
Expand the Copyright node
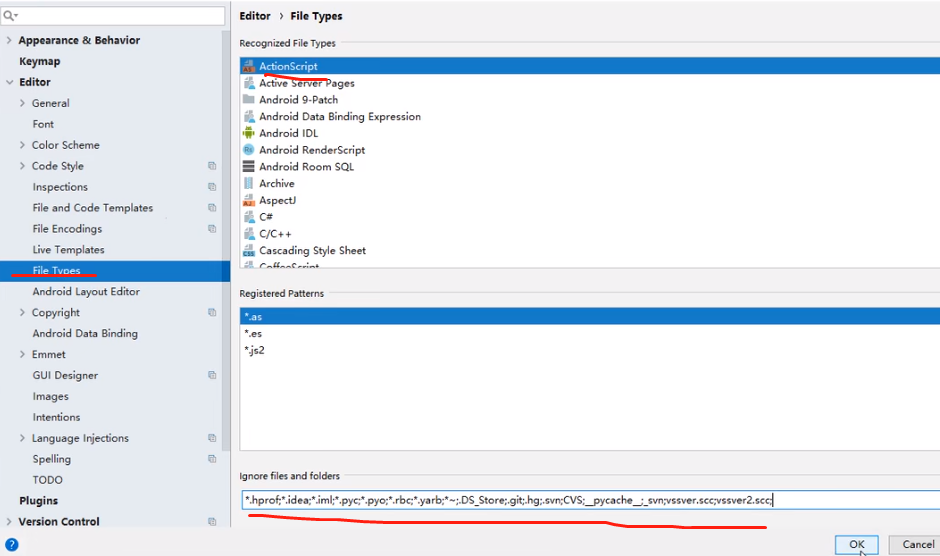(x=22, y=312)
